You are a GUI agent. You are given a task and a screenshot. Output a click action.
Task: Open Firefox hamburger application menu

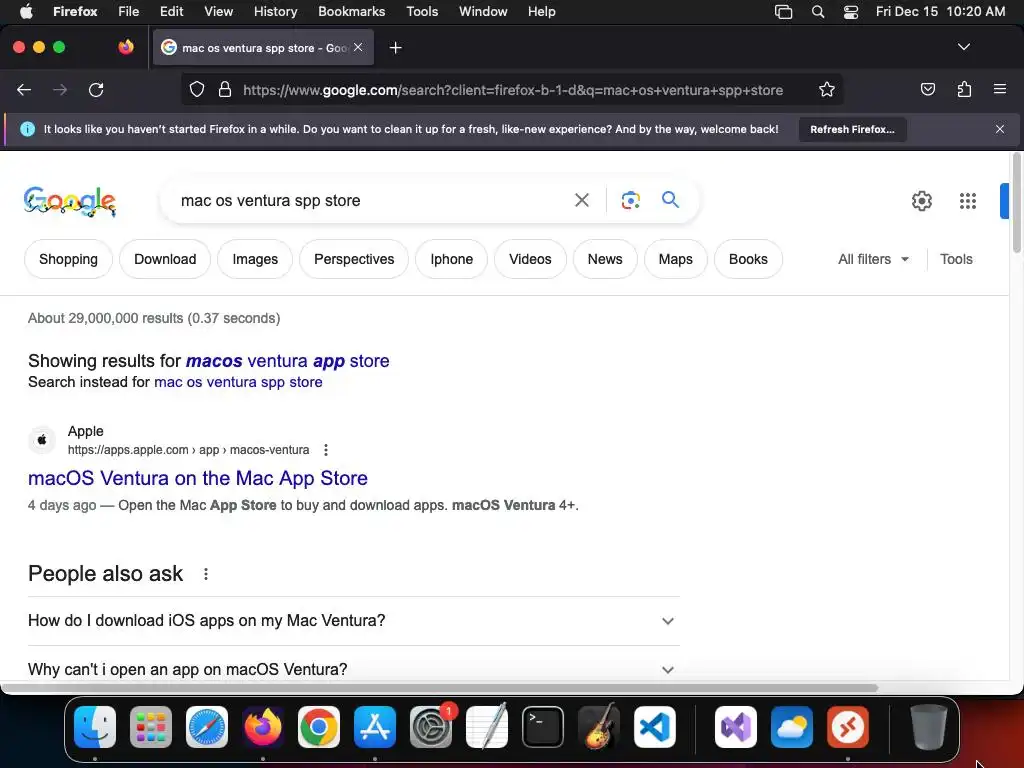999,89
